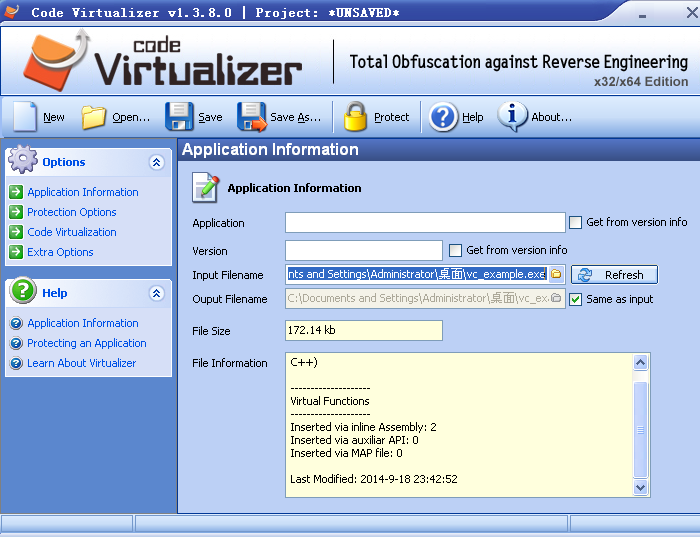This screenshot has width=700, height=537.
Task: Click the Application Information notepad pencil icon
Action: point(205,187)
